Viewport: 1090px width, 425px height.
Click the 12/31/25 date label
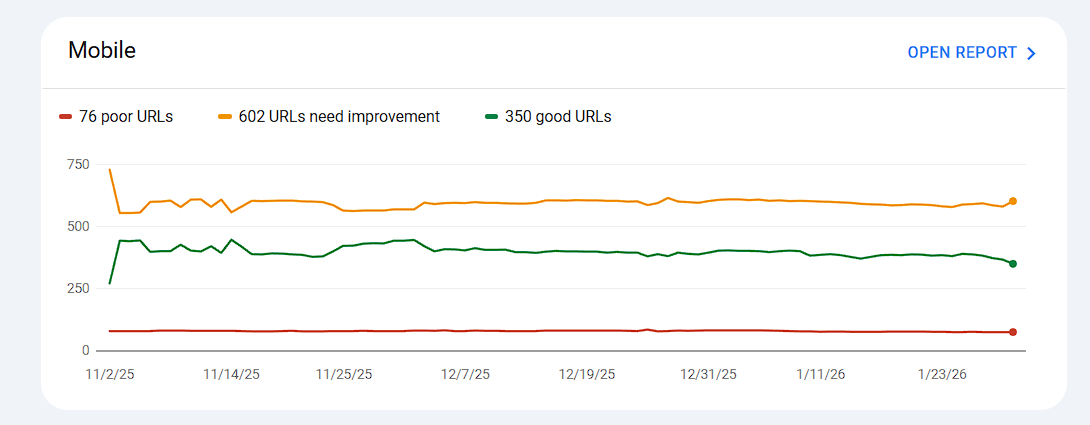[x=708, y=375]
